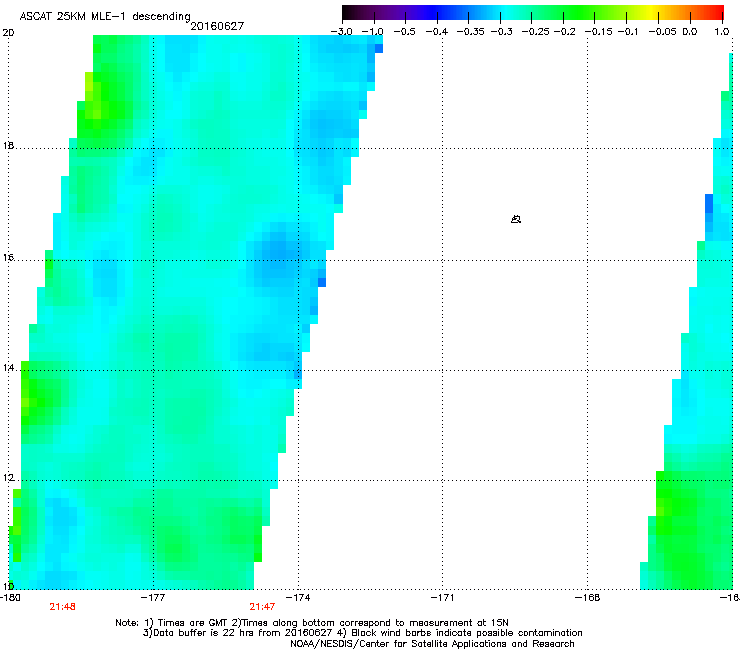Screen dimensions: 740x650
Task: Click the -3.0 colorbar label
Action: 341,32
